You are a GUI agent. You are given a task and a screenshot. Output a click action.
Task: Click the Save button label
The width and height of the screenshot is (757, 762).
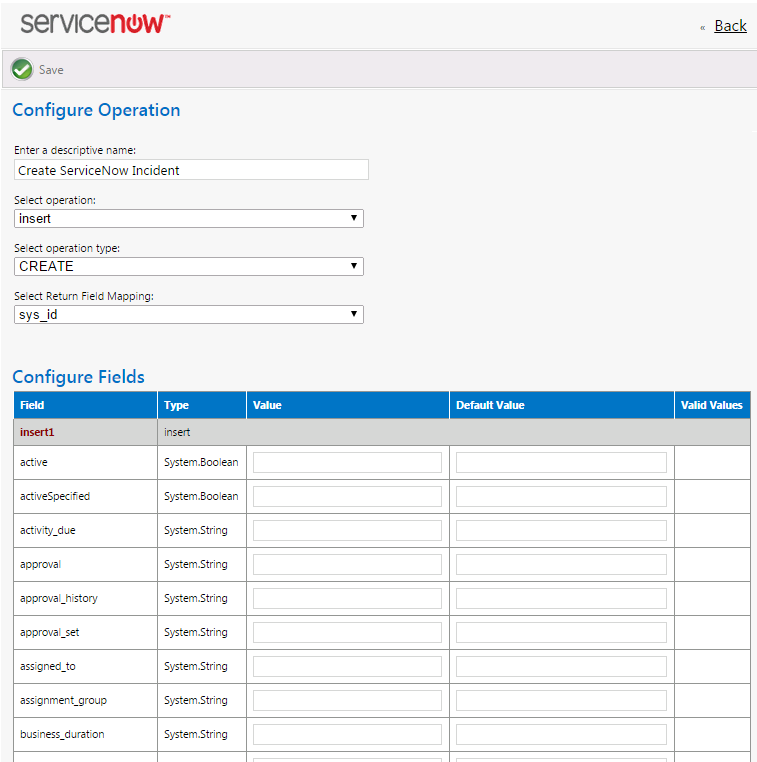tap(51, 70)
